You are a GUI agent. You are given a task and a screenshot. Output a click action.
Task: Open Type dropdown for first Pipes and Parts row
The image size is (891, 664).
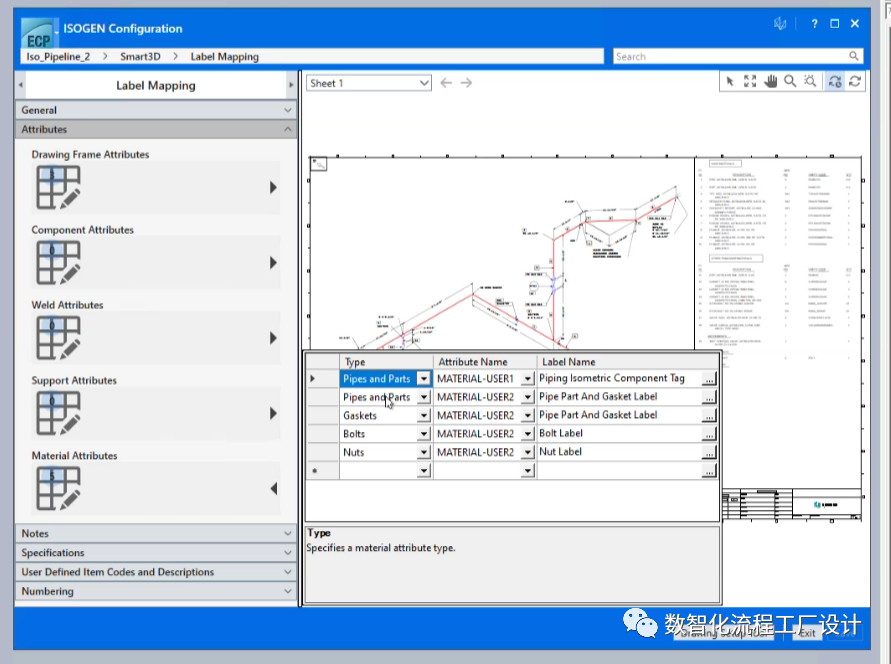click(424, 379)
